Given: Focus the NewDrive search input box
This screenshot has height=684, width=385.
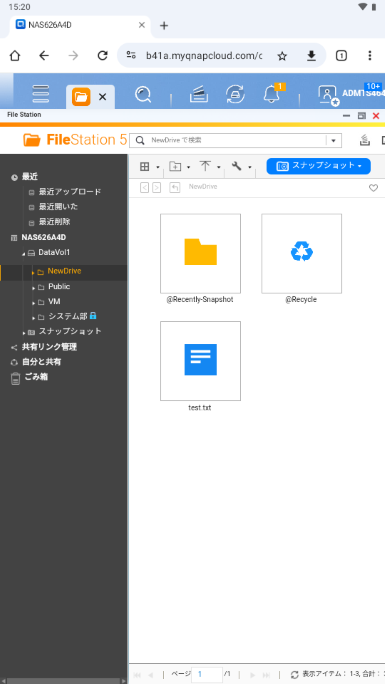Looking at the screenshot, I should (235, 140).
